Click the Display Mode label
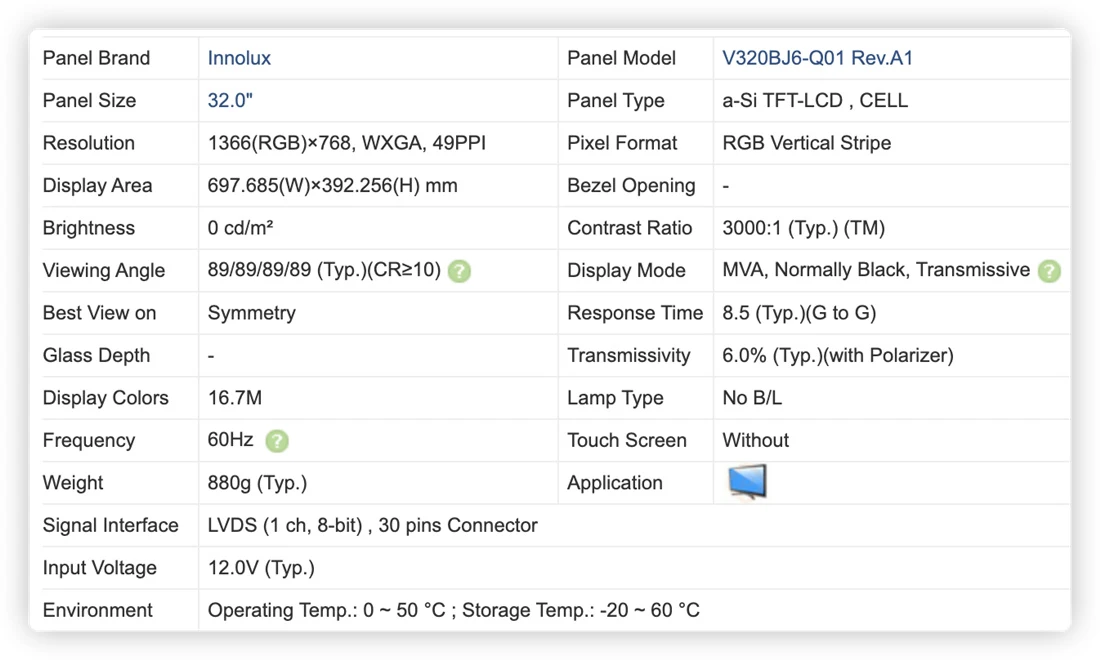 point(626,271)
